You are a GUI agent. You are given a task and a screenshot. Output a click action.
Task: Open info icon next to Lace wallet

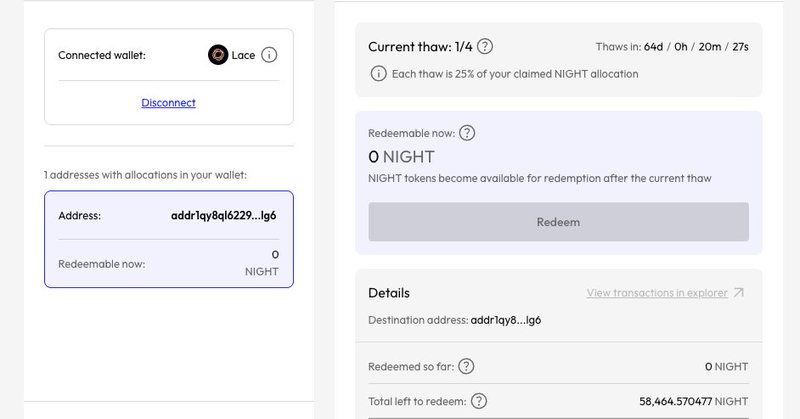pyautogui.click(x=269, y=56)
